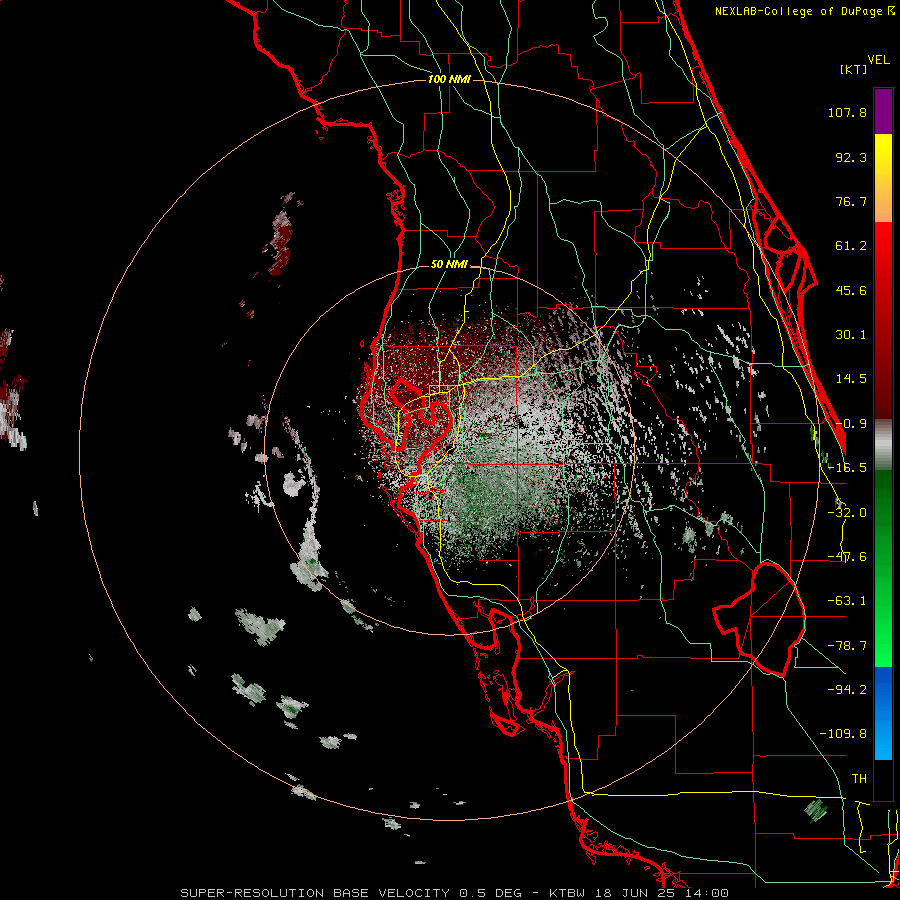900x900 pixels.
Task: Pick the blue segment of velocity color bar
Action: click(883, 713)
